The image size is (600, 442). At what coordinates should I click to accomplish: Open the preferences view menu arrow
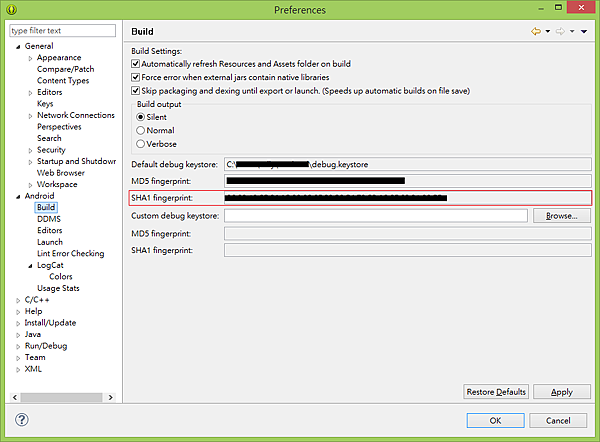coord(583,32)
